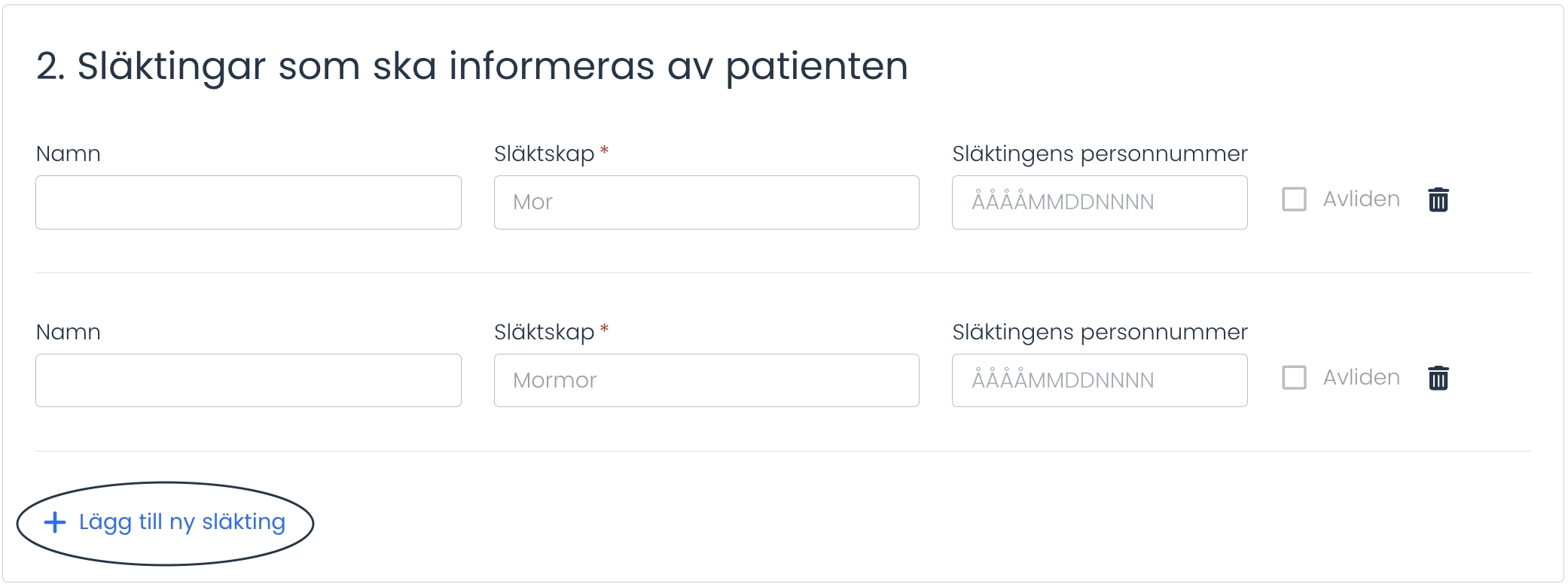1568x587 pixels.
Task: Open the Släktskap field showing Mor
Action: tap(706, 202)
